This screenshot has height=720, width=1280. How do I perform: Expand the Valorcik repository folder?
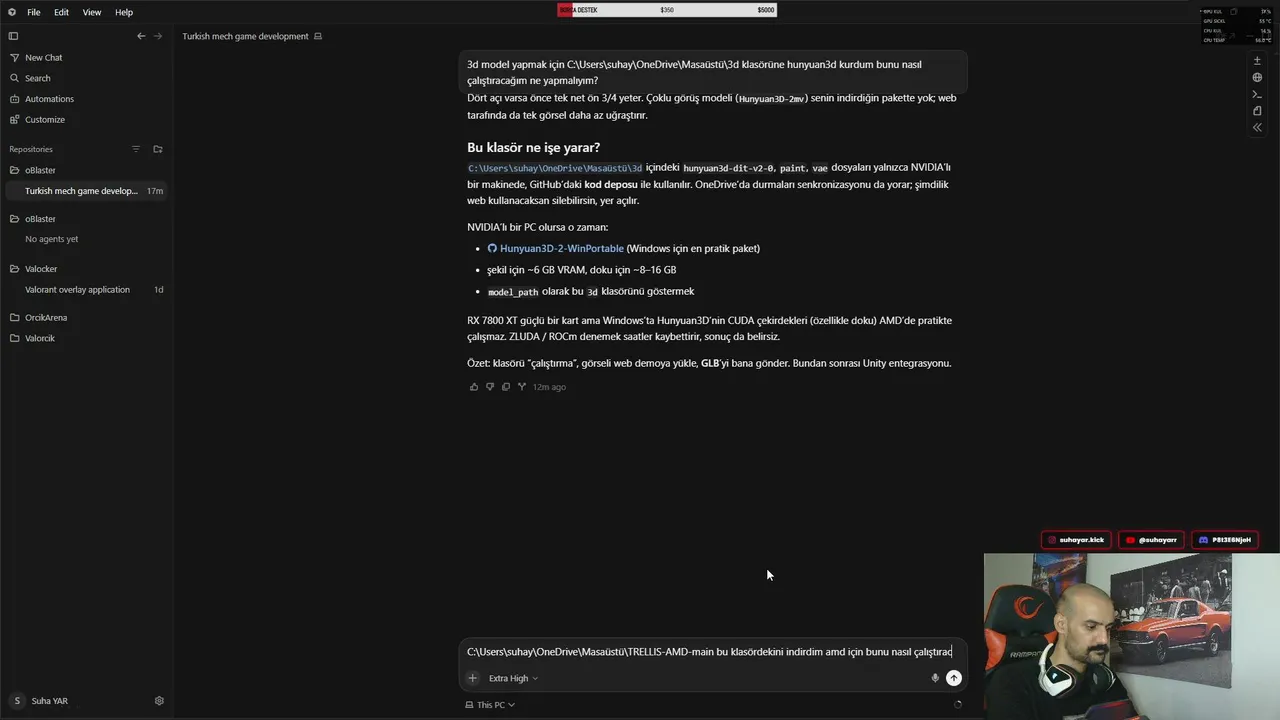86,338
